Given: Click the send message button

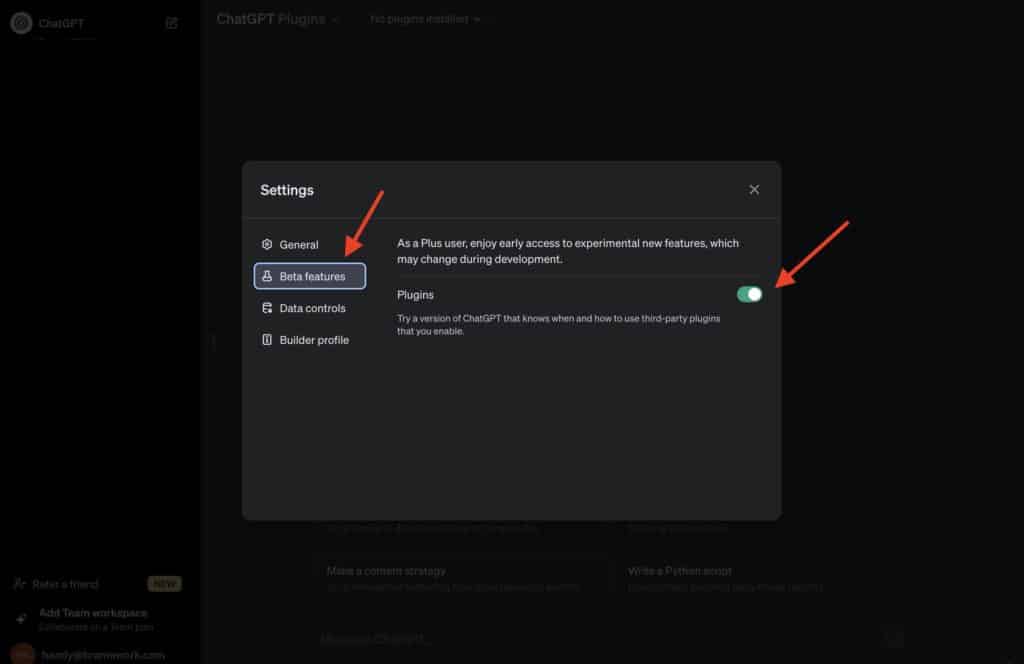Looking at the screenshot, I should pos(894,638).
